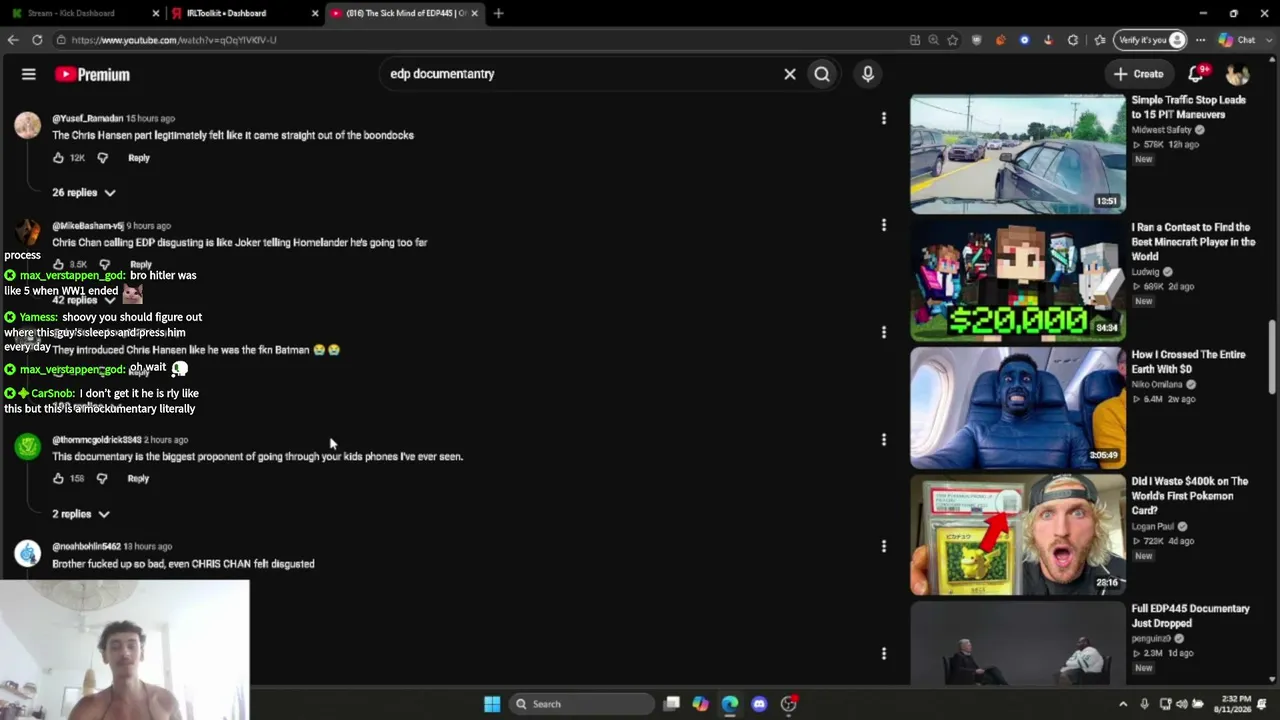The height and width of the screenshot is (720, 1280).
Task: Dislike the thommcgoldrick comment about kids phones
Action: 102,479
